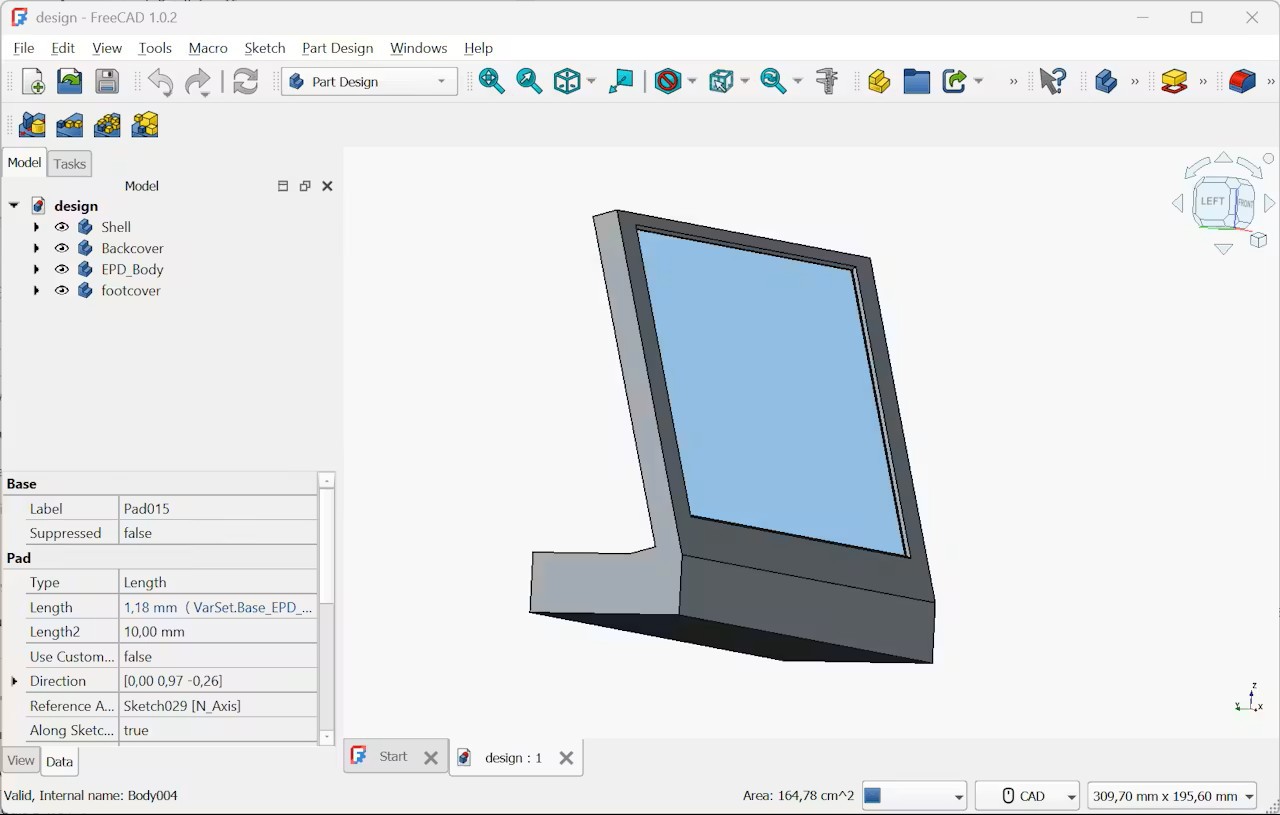The image size is (1280, 815).
Task: Expand the EPD_Body tree item
Action: point(37,270)
